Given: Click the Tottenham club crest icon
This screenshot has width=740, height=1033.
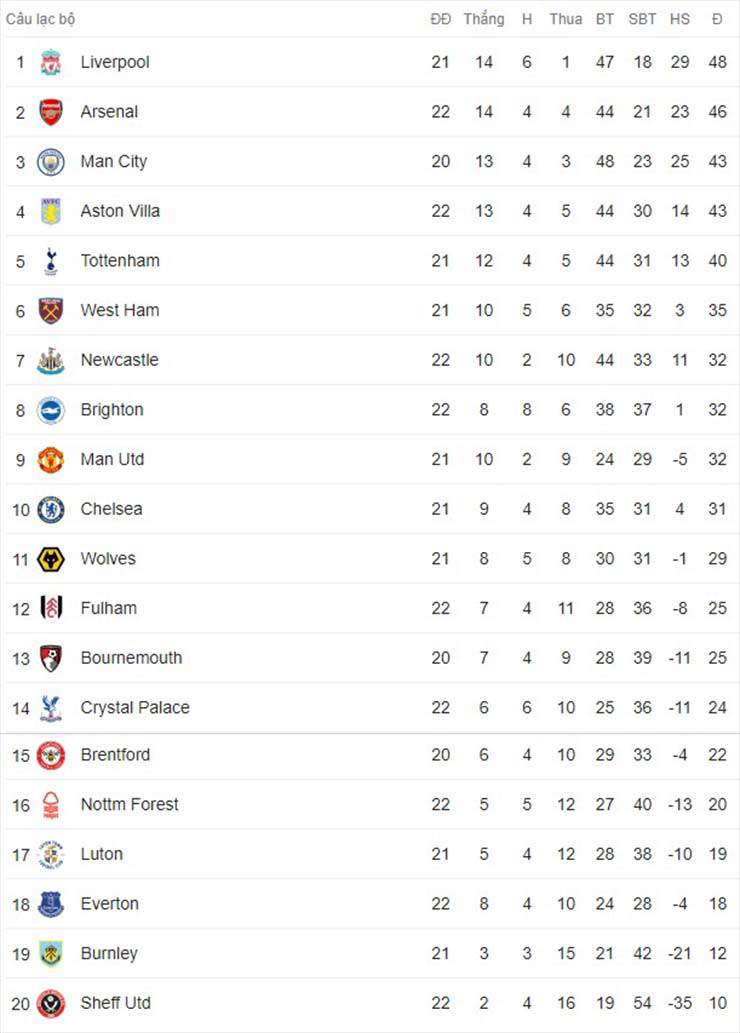Looking at the screenshot, I should point(51,261).
